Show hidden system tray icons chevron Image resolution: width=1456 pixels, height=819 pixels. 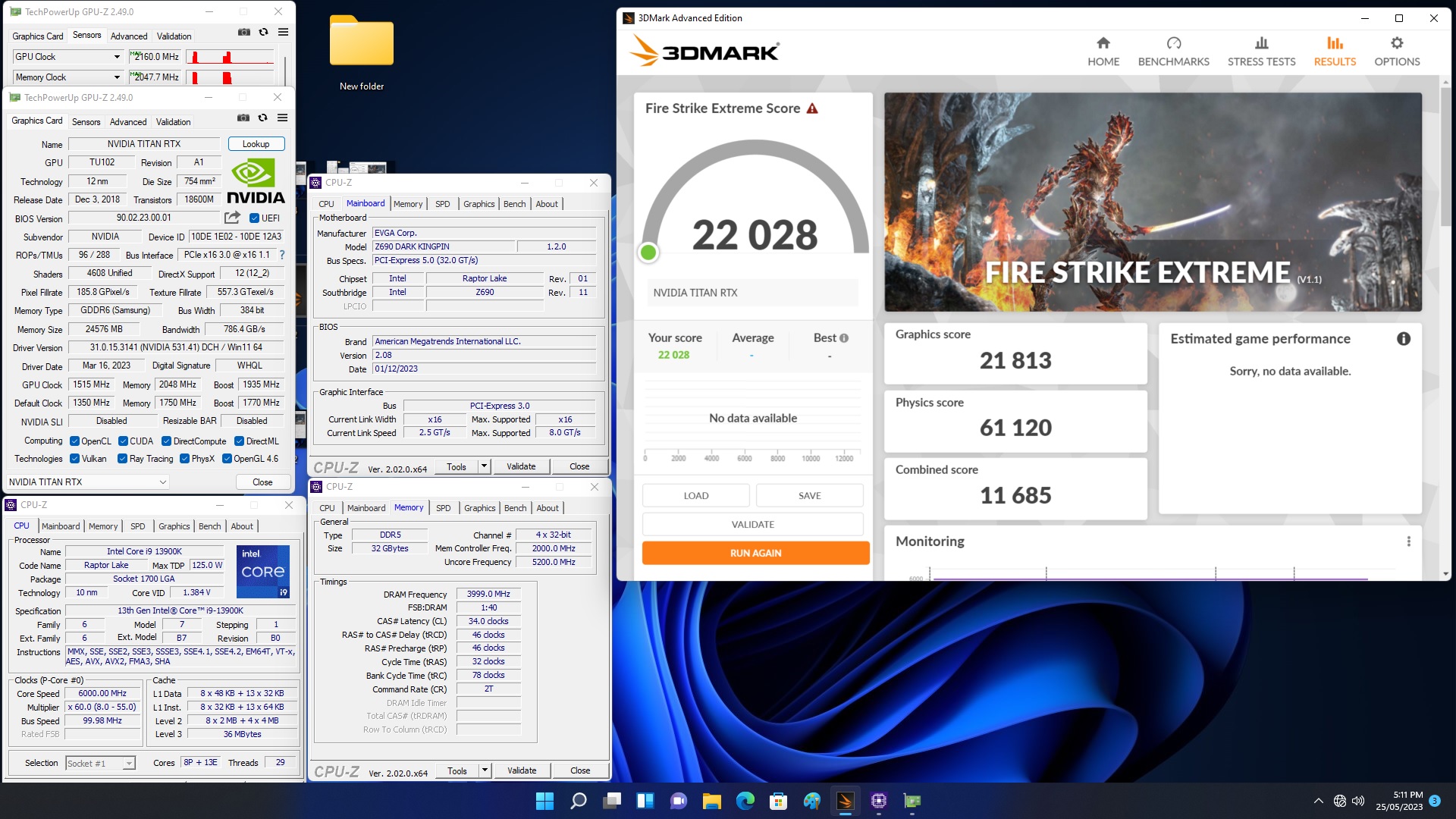pyautogui.click(x=1318, y=801)
